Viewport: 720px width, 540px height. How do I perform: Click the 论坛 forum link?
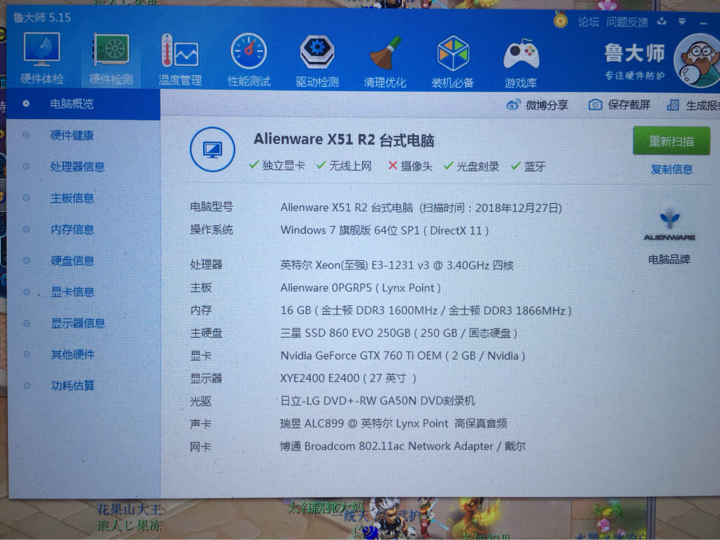(x=589, y=21)
